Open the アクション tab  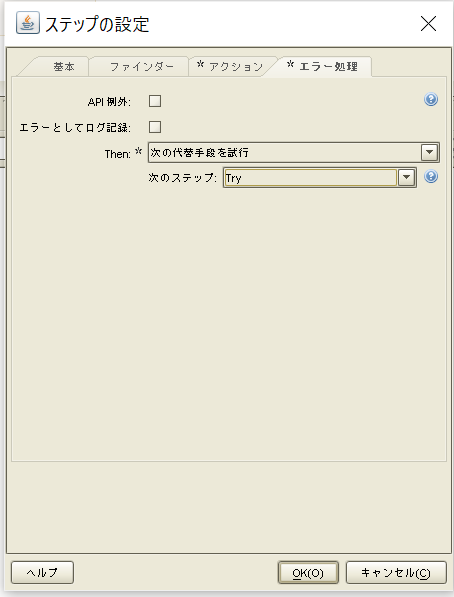pos(230,67)
